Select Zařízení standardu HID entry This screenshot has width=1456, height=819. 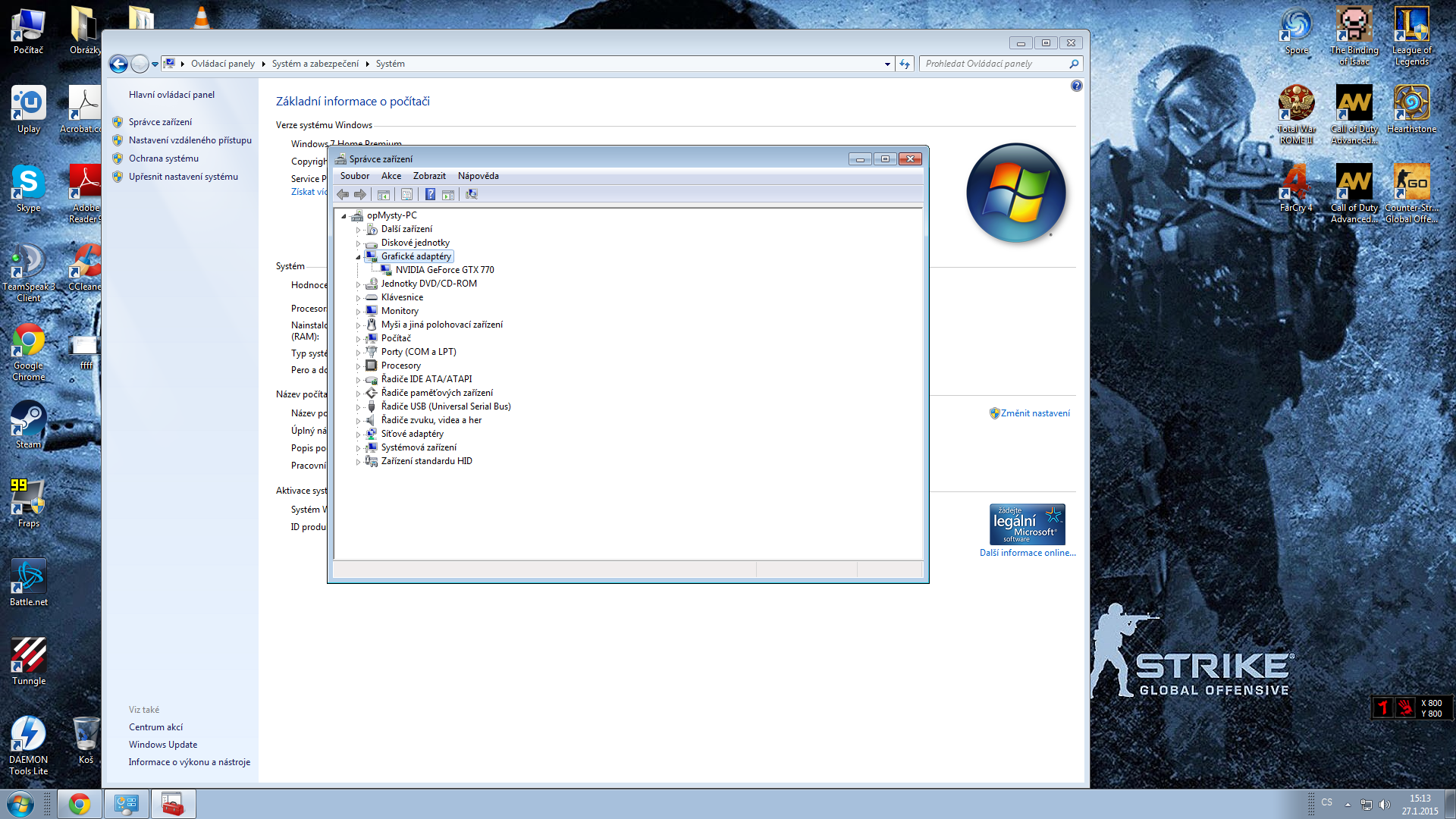(x=426, y=461)
